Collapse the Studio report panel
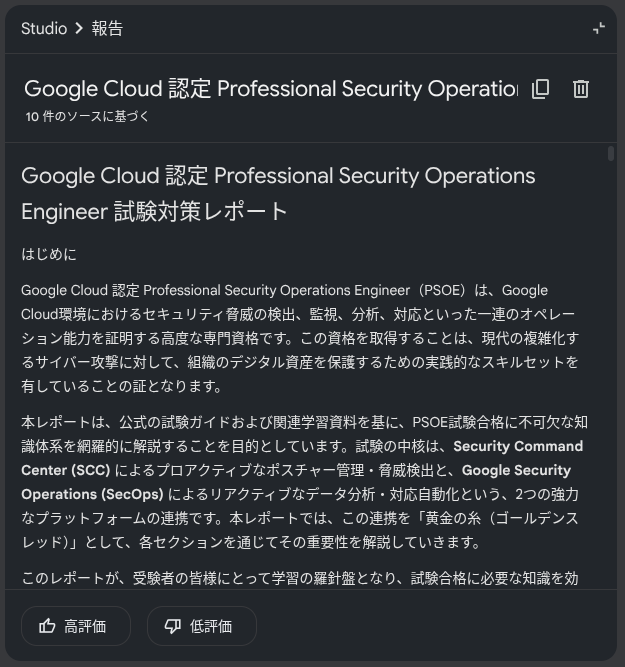The width and height of the screenshot is (625, 667). [x=598, y=28]
